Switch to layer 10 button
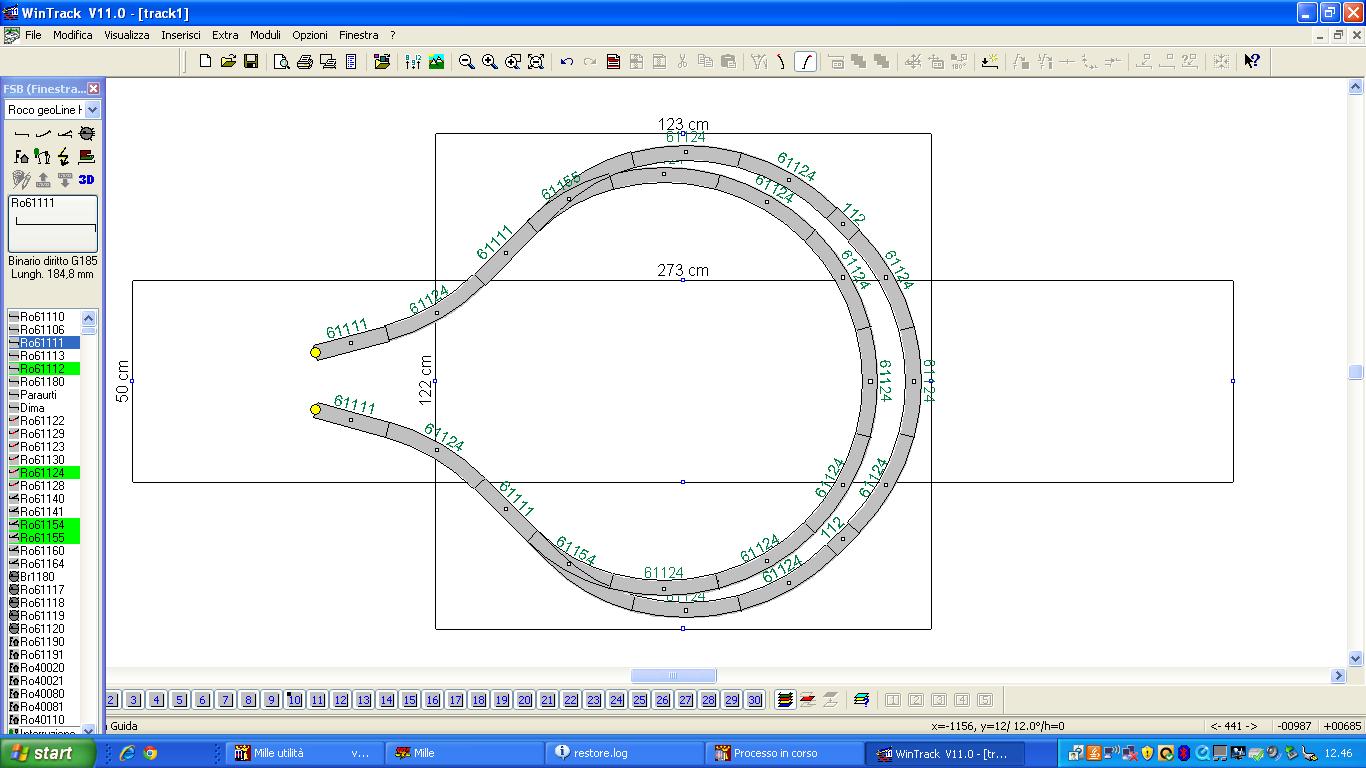This screenshot has height=768, width=1366. click(x=294, y=700)
